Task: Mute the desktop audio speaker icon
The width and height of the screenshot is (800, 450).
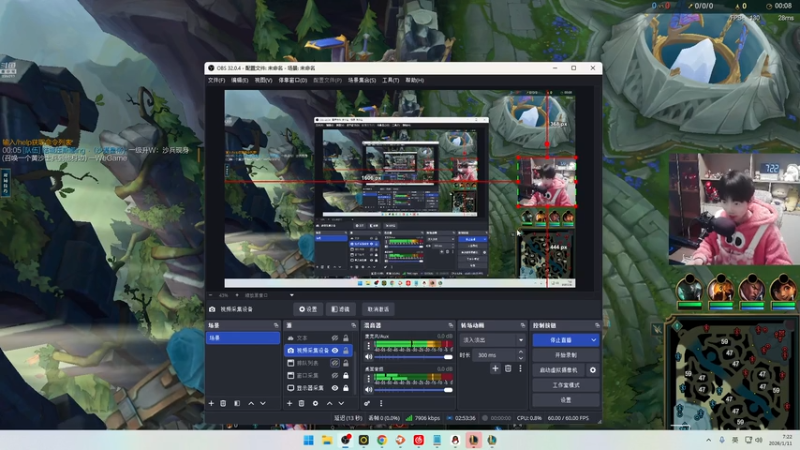Action: click(x=369, y=389)
